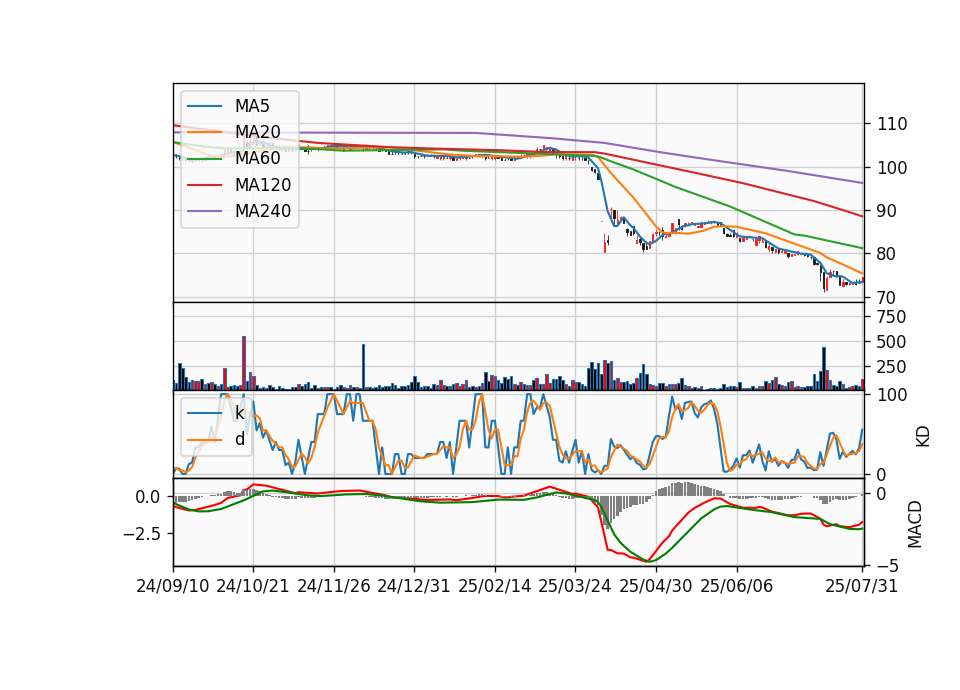Viewport: 960px width, 690px height.
Task: Click the MA20 legend label
Action: coord(257,132)
